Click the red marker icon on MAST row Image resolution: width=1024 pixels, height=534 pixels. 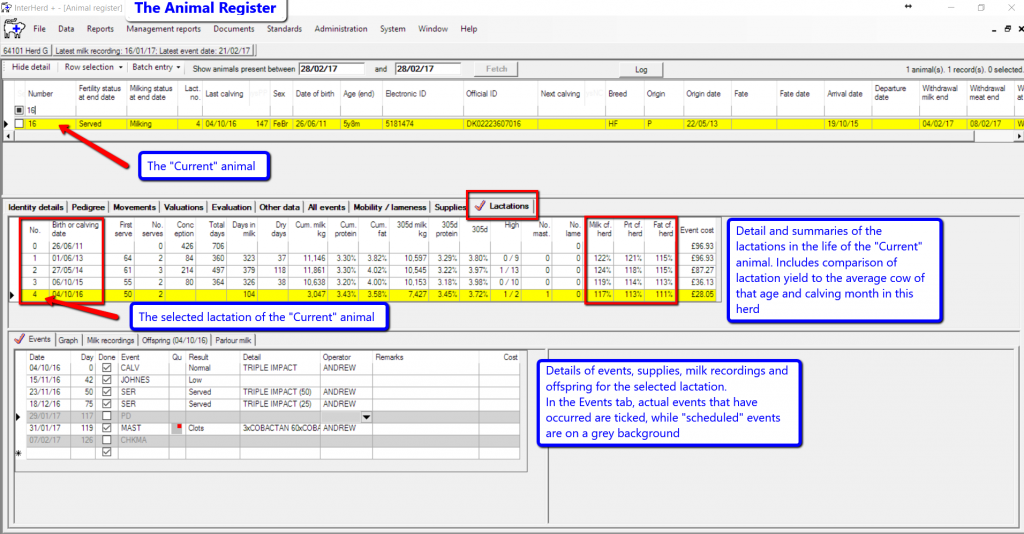click(x=177, y=428)
